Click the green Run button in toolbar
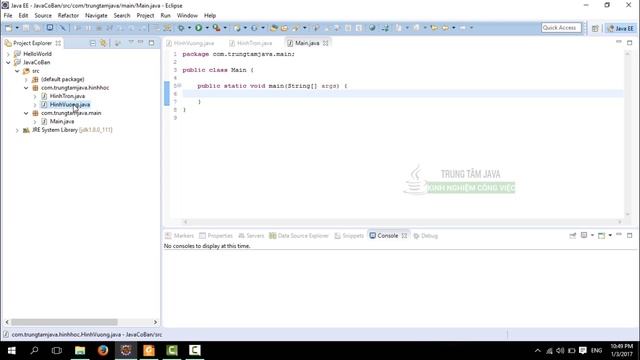Screen dimensions: 640x360 tap(199, 28)
